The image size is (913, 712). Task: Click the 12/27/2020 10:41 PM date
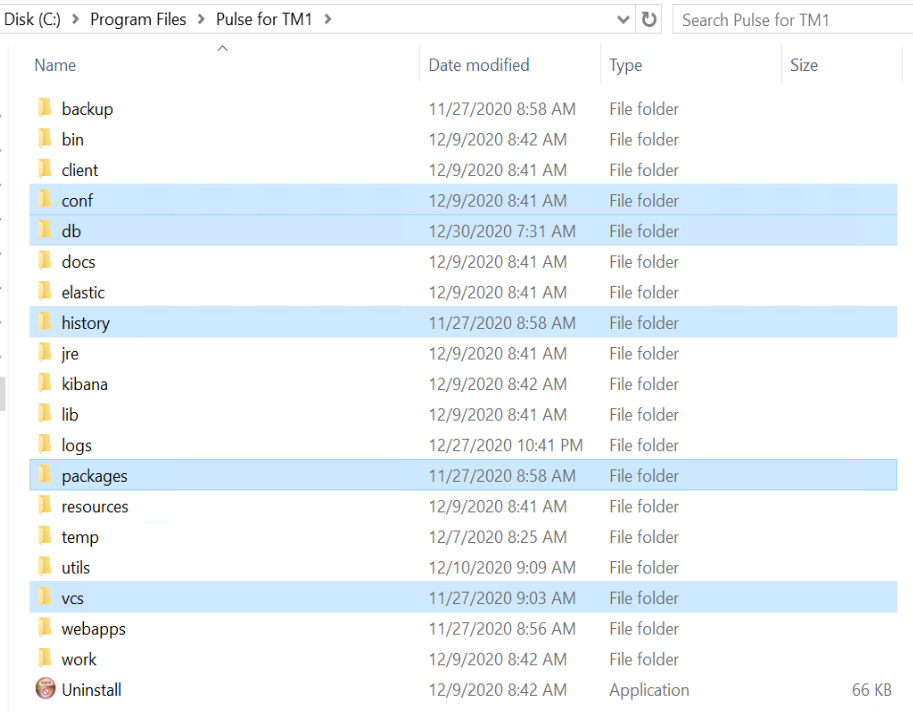point(505,445)
